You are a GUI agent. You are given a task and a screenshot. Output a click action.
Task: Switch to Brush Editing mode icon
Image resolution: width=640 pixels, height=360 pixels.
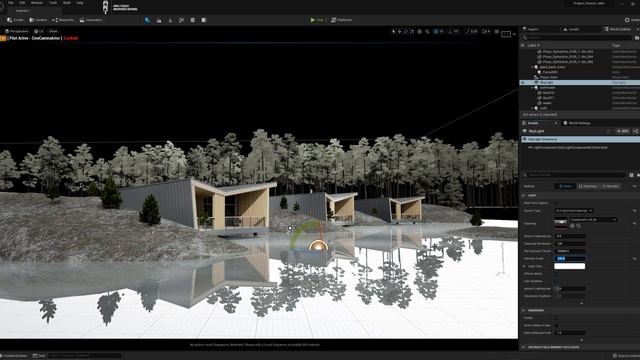[204, 20]
